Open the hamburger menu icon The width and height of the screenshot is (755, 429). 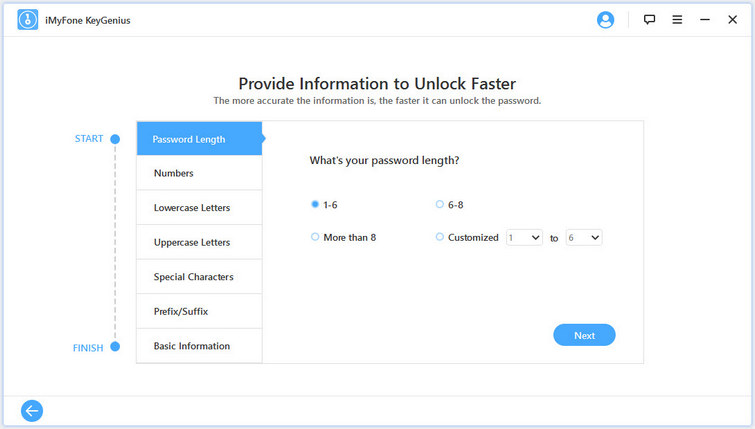677,20
